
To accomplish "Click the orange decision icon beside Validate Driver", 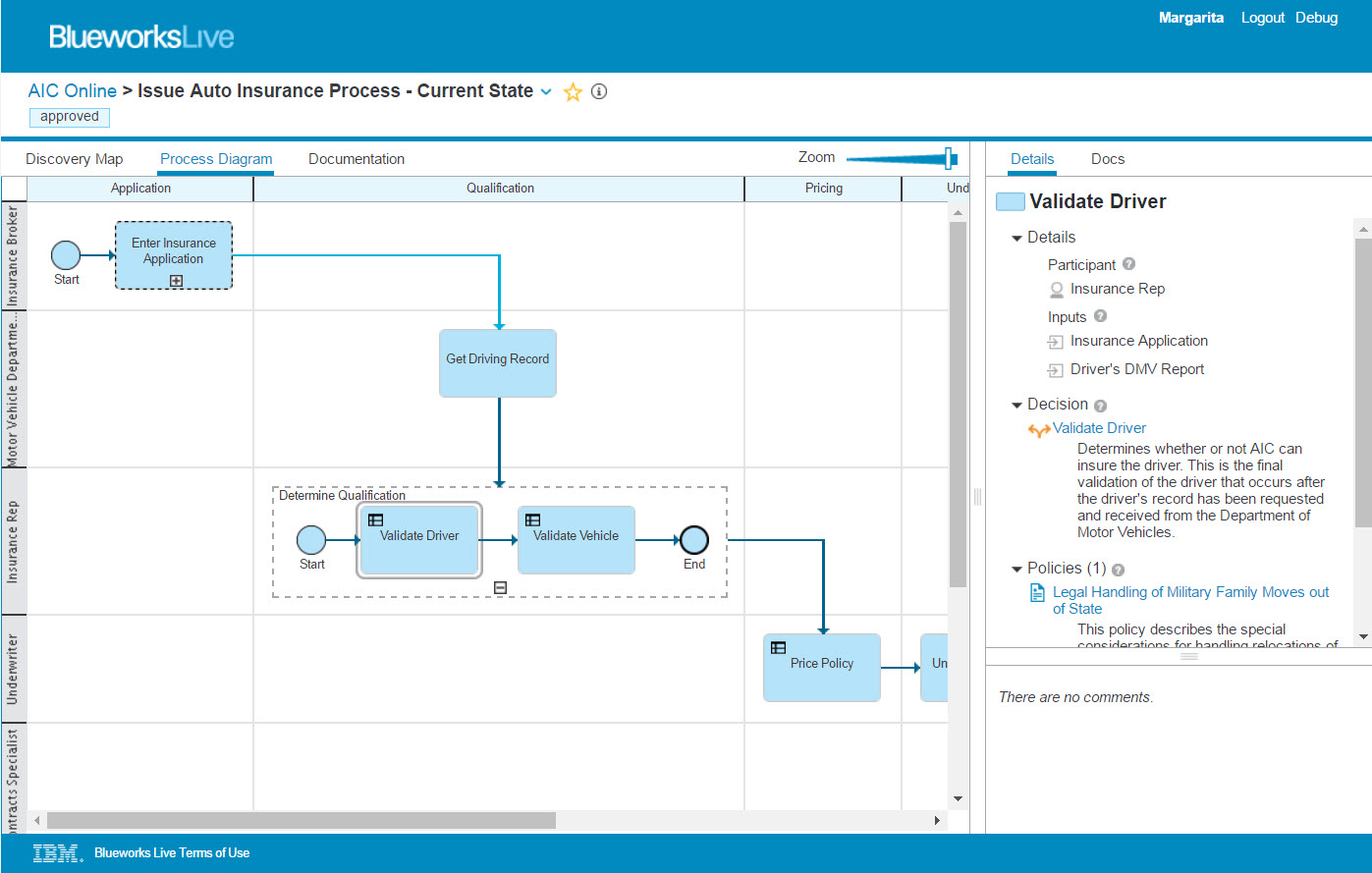I will (1039, 430).
